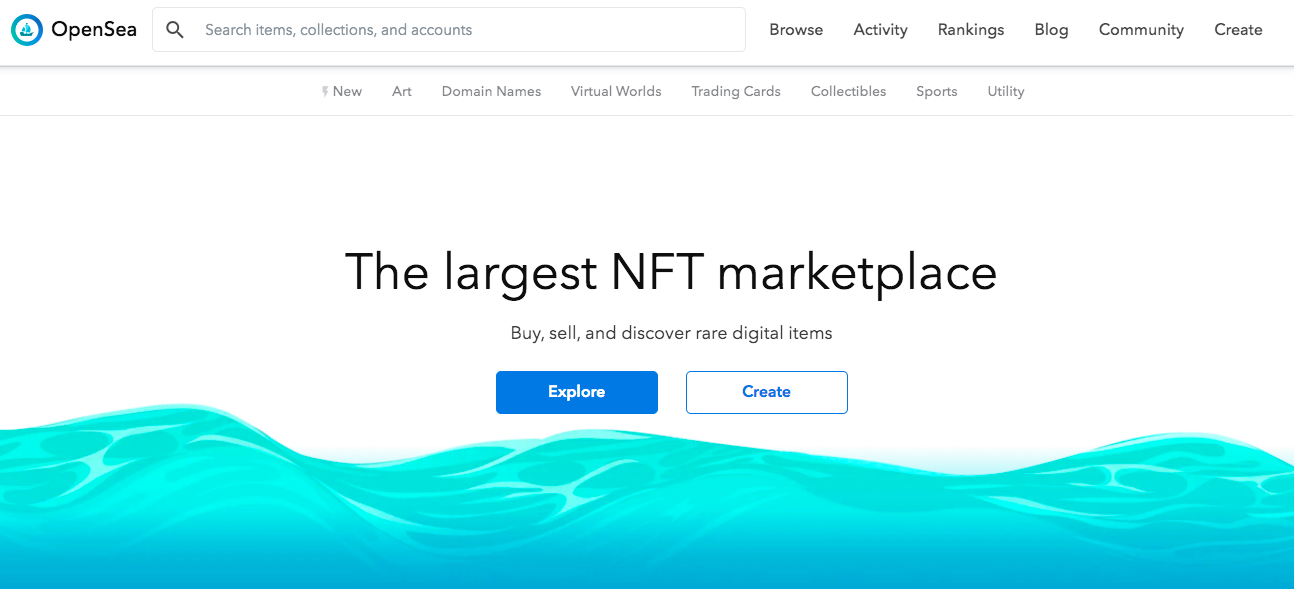Open the Domain Names category
The width and height of the screenshot is (1294, 589).
[491, 92]
